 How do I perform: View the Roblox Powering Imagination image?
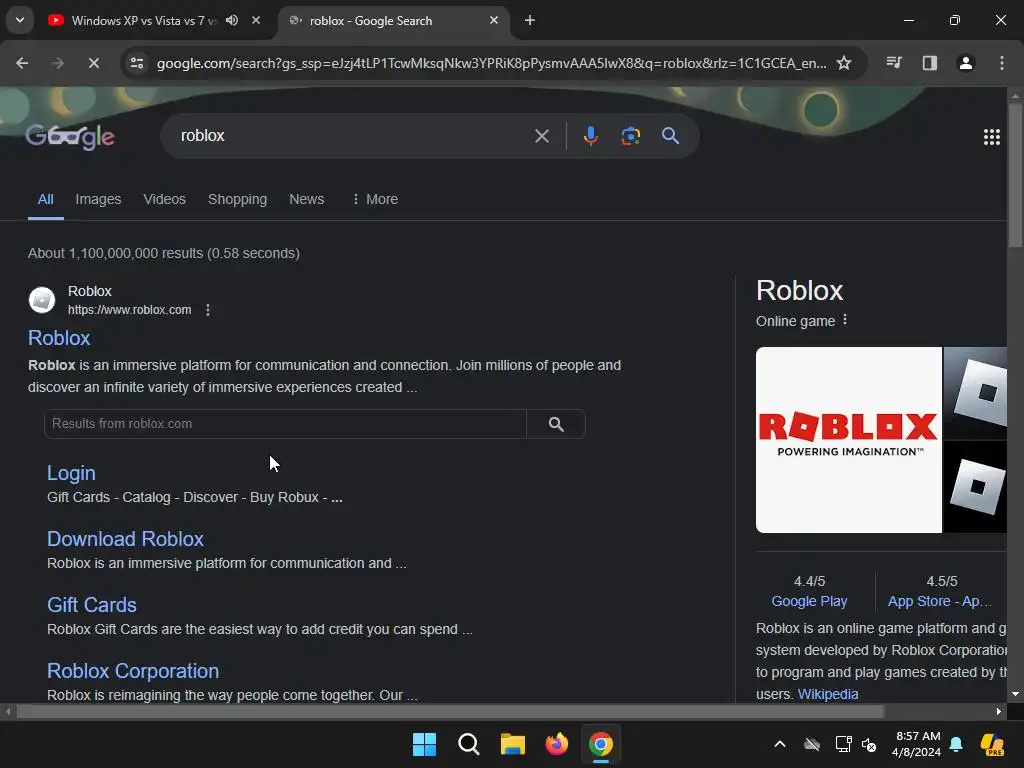pos(848,440)
